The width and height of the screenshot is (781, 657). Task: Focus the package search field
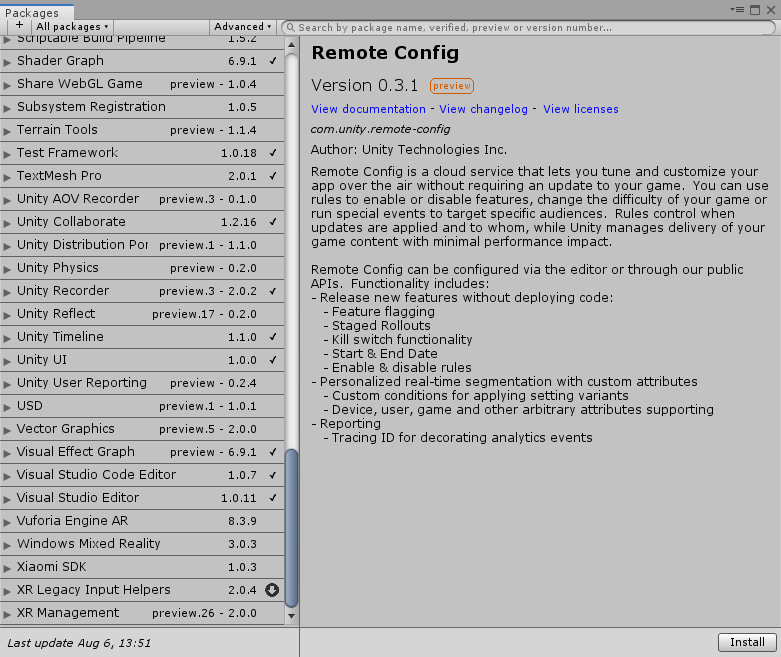click(x=528, y=27)
